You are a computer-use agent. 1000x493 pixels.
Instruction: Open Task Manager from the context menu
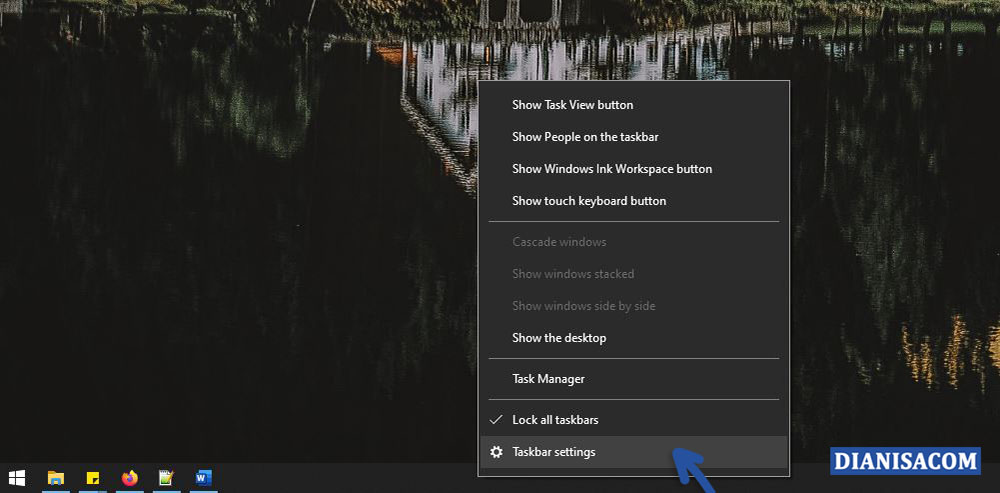[634, 379]
